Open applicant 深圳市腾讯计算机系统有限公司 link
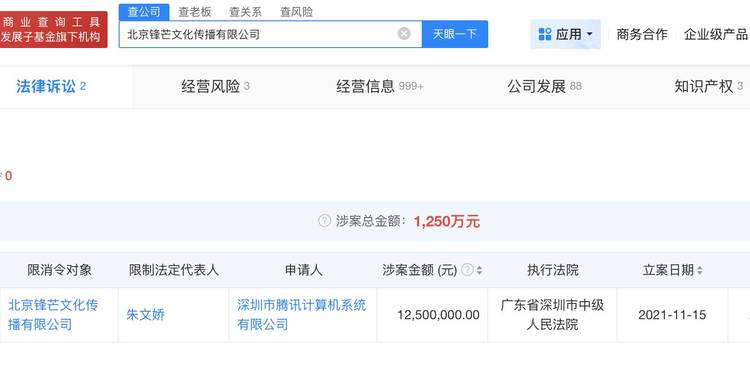This screenshot has width=750, height=376. 302,314
